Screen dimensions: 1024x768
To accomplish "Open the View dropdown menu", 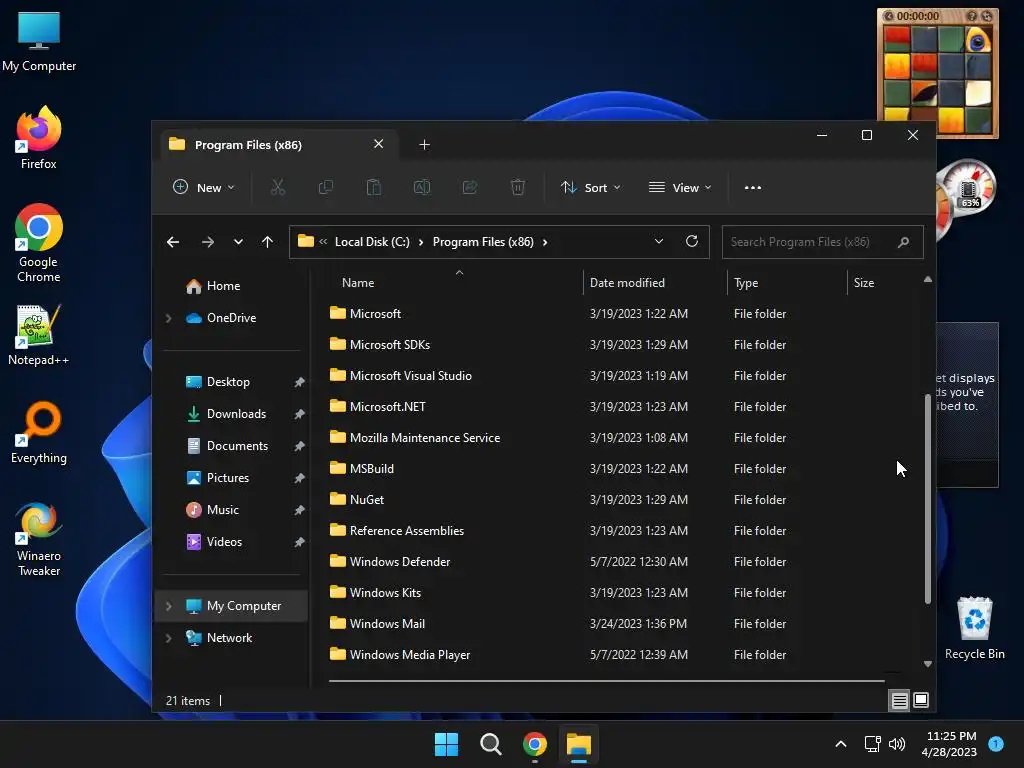I will tap(680, 187).
